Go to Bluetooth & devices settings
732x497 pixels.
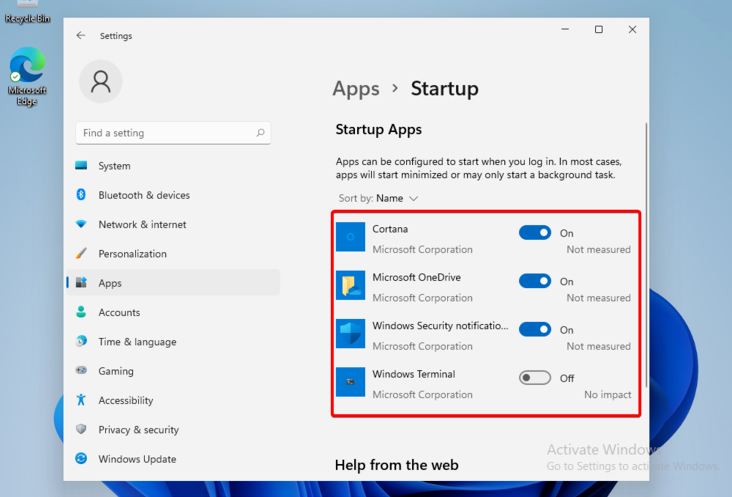174,195
